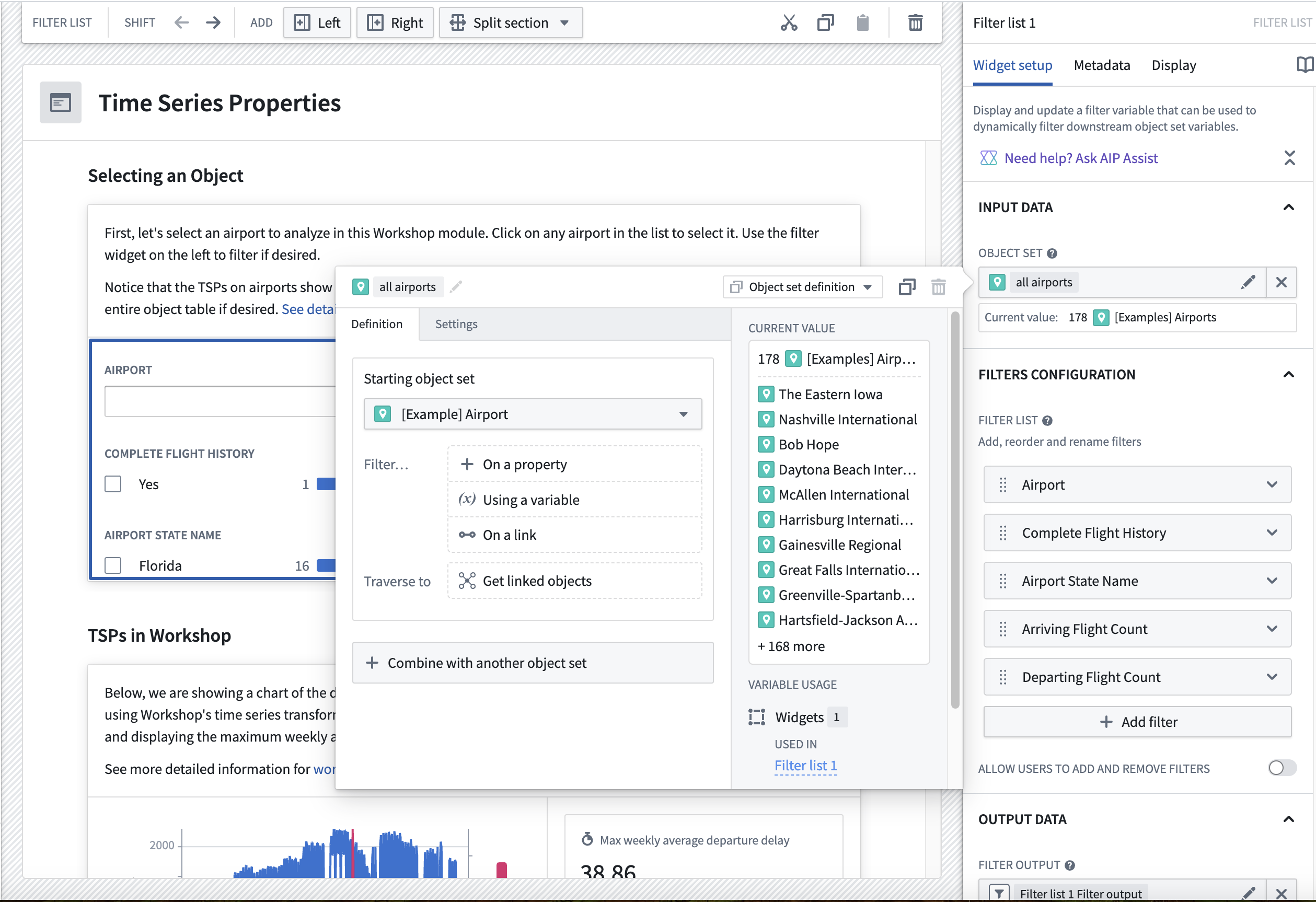The image size is (1316, 902).
Task: Rename the all airports variable in popup
Action: pyautogui.click(x=456, y=287)
